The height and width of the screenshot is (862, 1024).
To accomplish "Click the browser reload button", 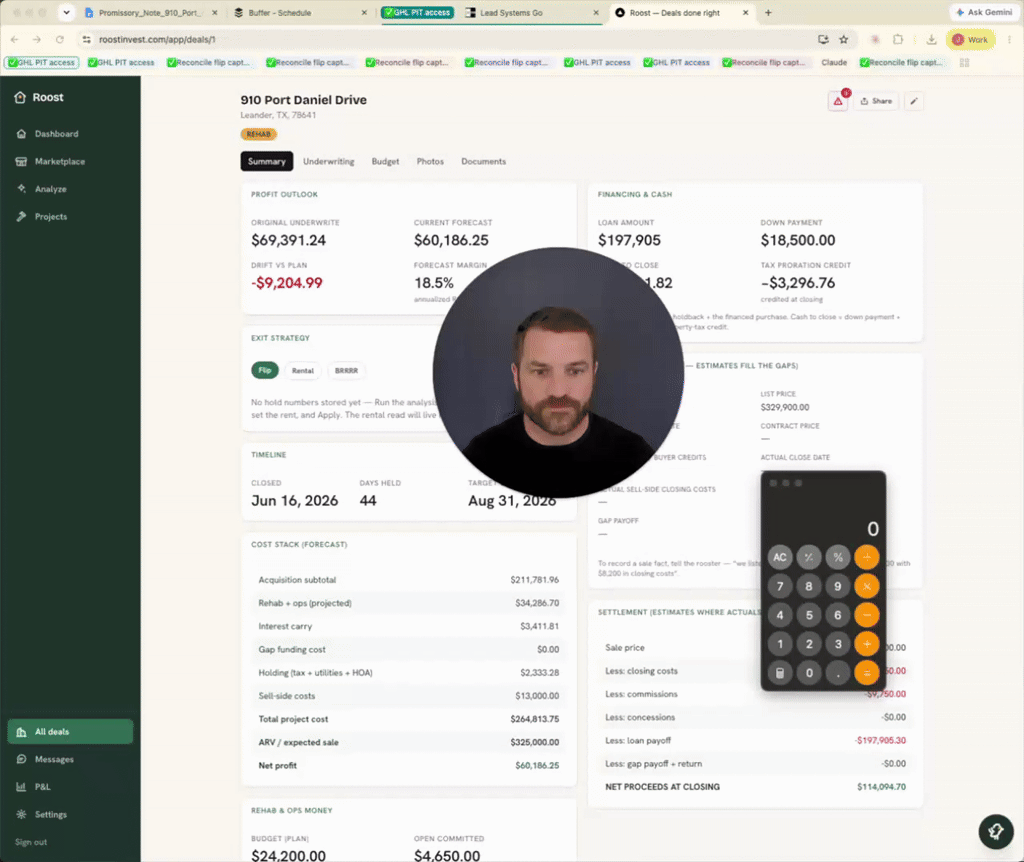I will pyautogui.click(x=59, y=39).
